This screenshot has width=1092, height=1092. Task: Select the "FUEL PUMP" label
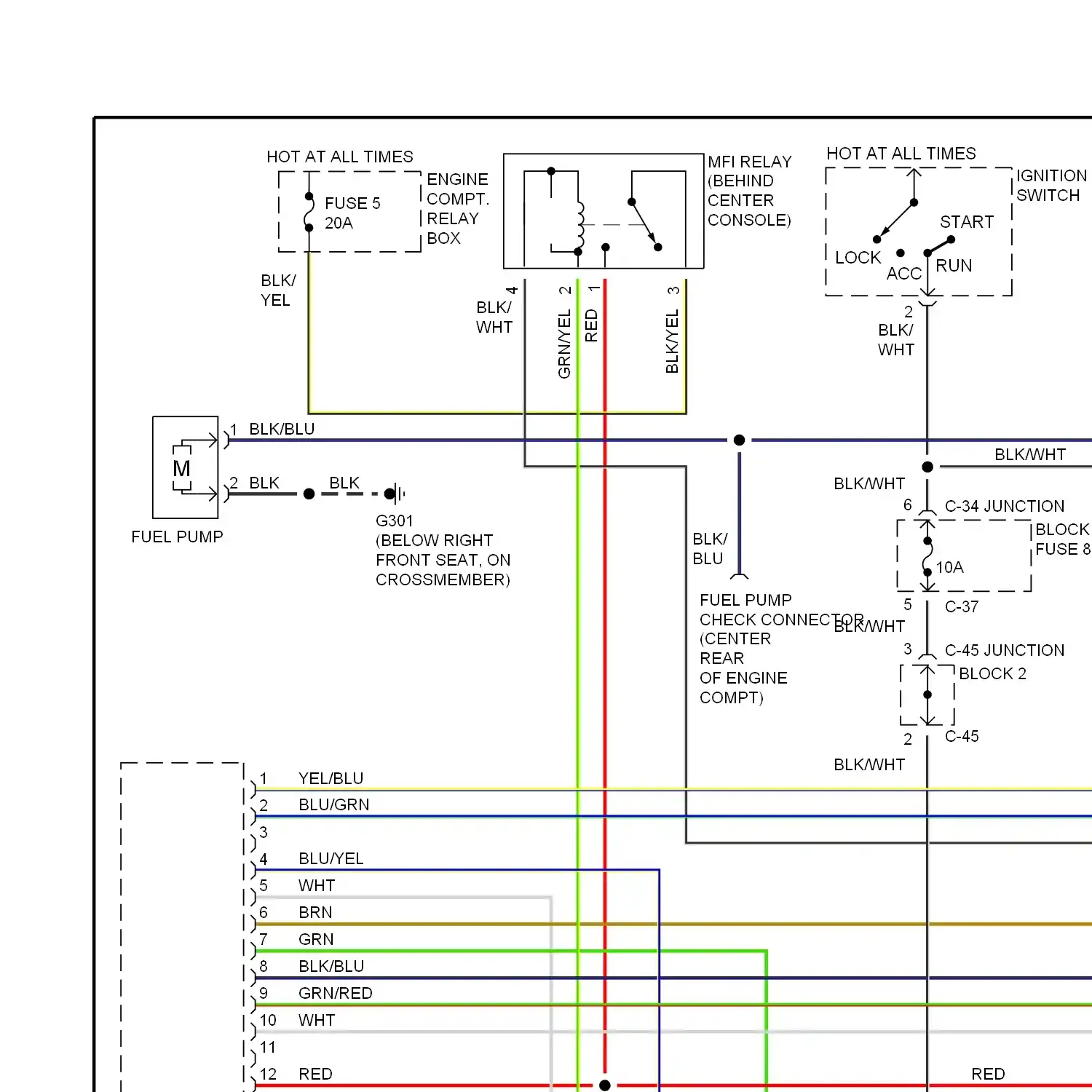tap(177, 537)
